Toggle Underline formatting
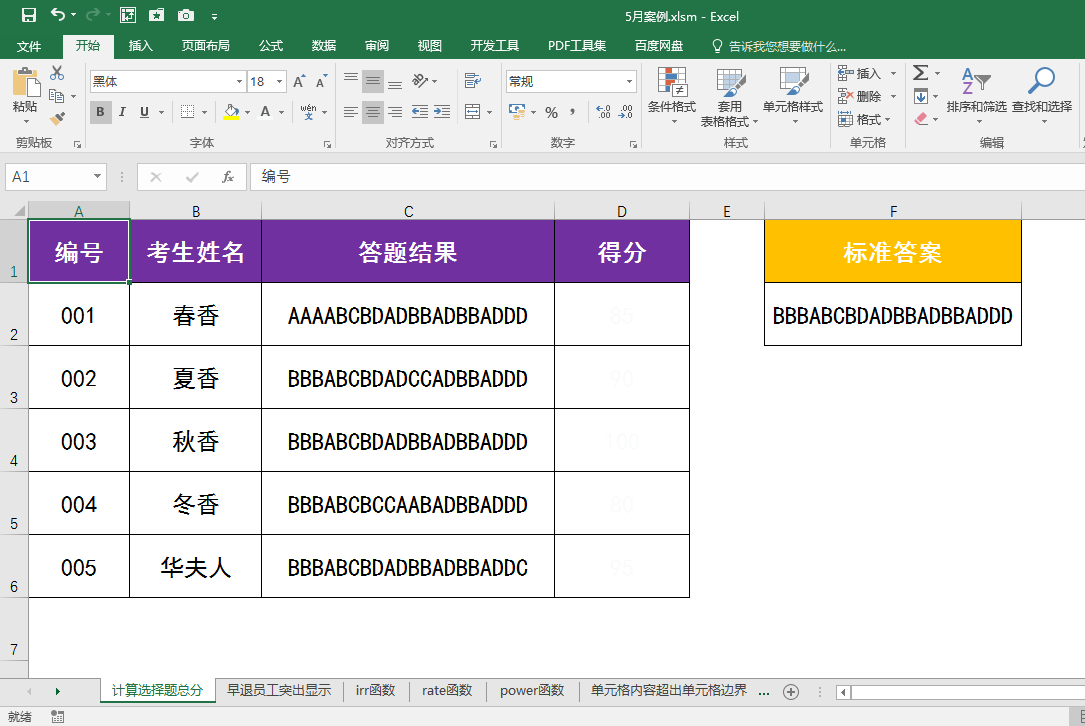 click(144, 111)
